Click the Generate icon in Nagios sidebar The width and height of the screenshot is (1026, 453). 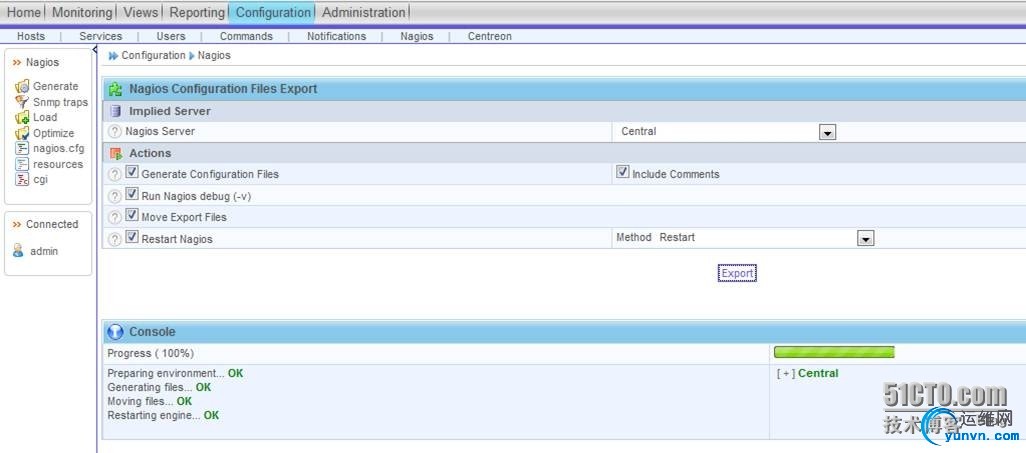22,86
